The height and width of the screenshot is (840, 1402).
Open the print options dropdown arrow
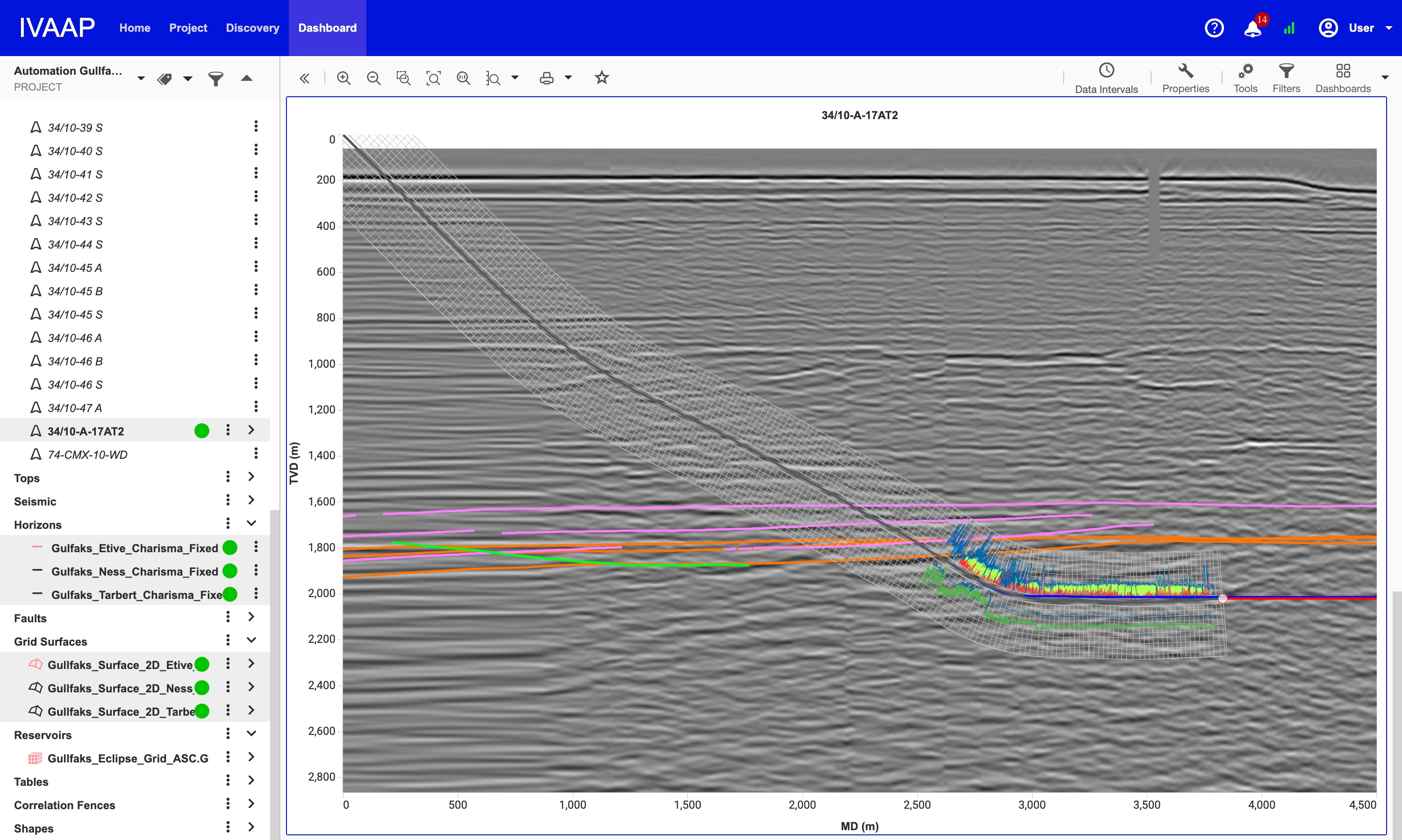coord(568,78)
